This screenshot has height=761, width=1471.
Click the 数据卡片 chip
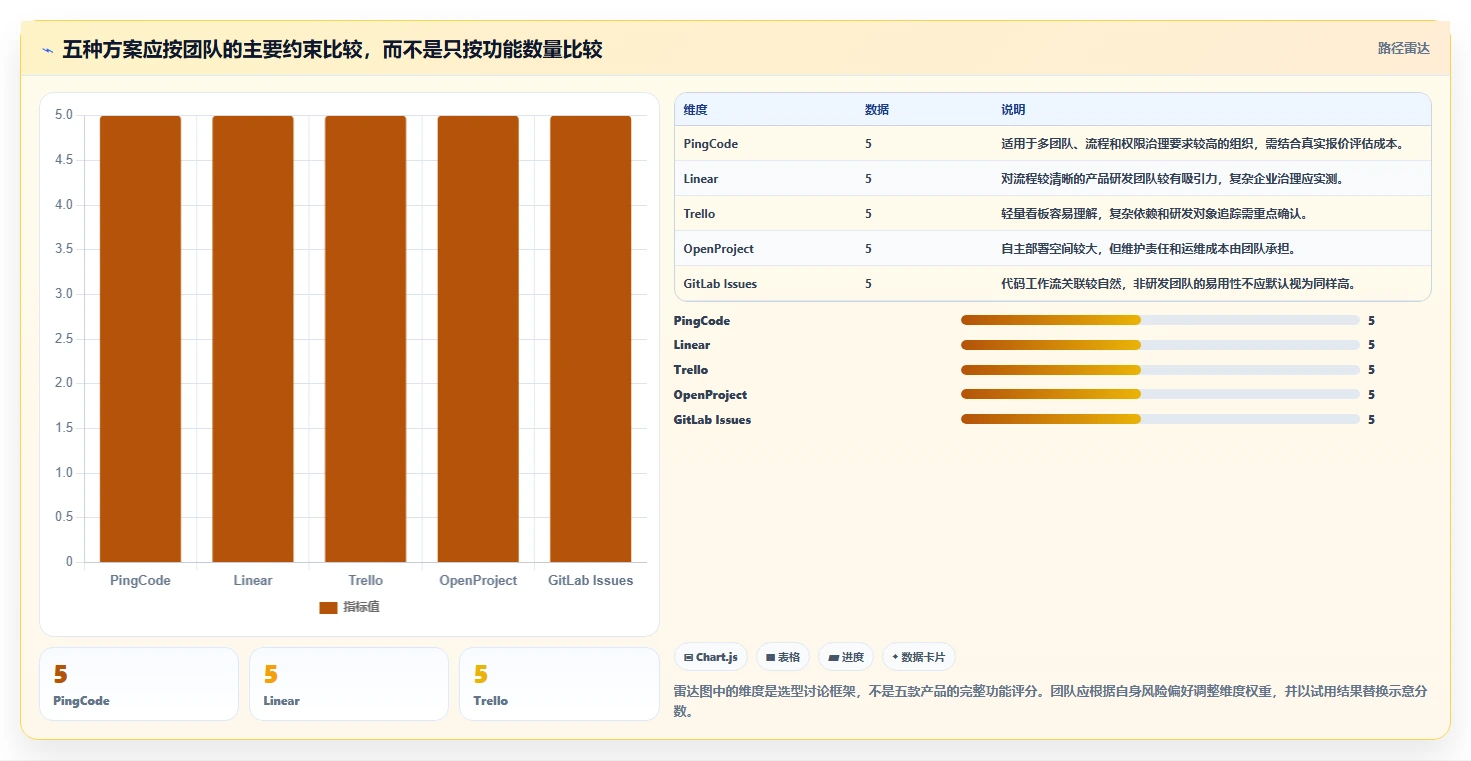(919, 657)
